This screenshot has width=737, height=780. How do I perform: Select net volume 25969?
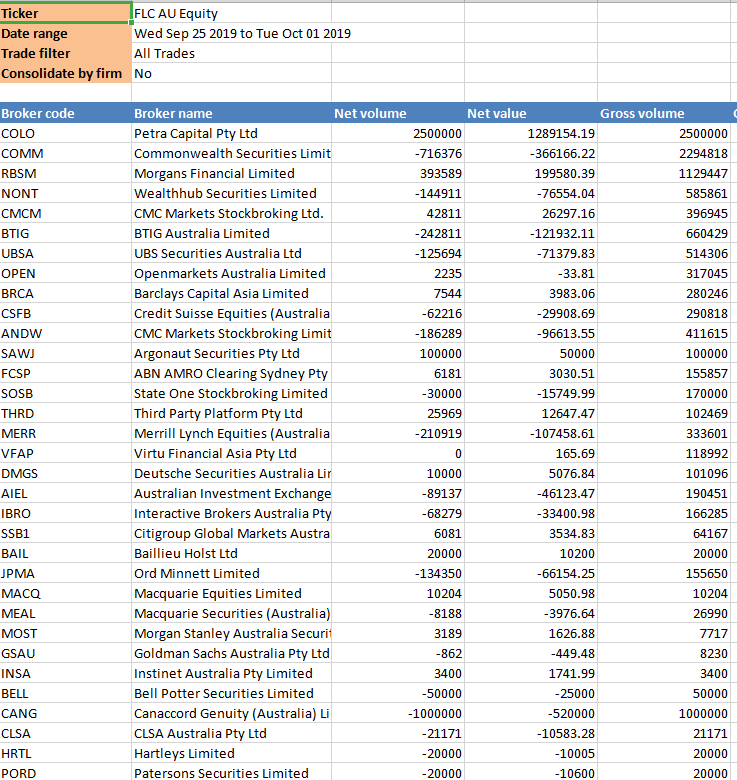point(398,413)
